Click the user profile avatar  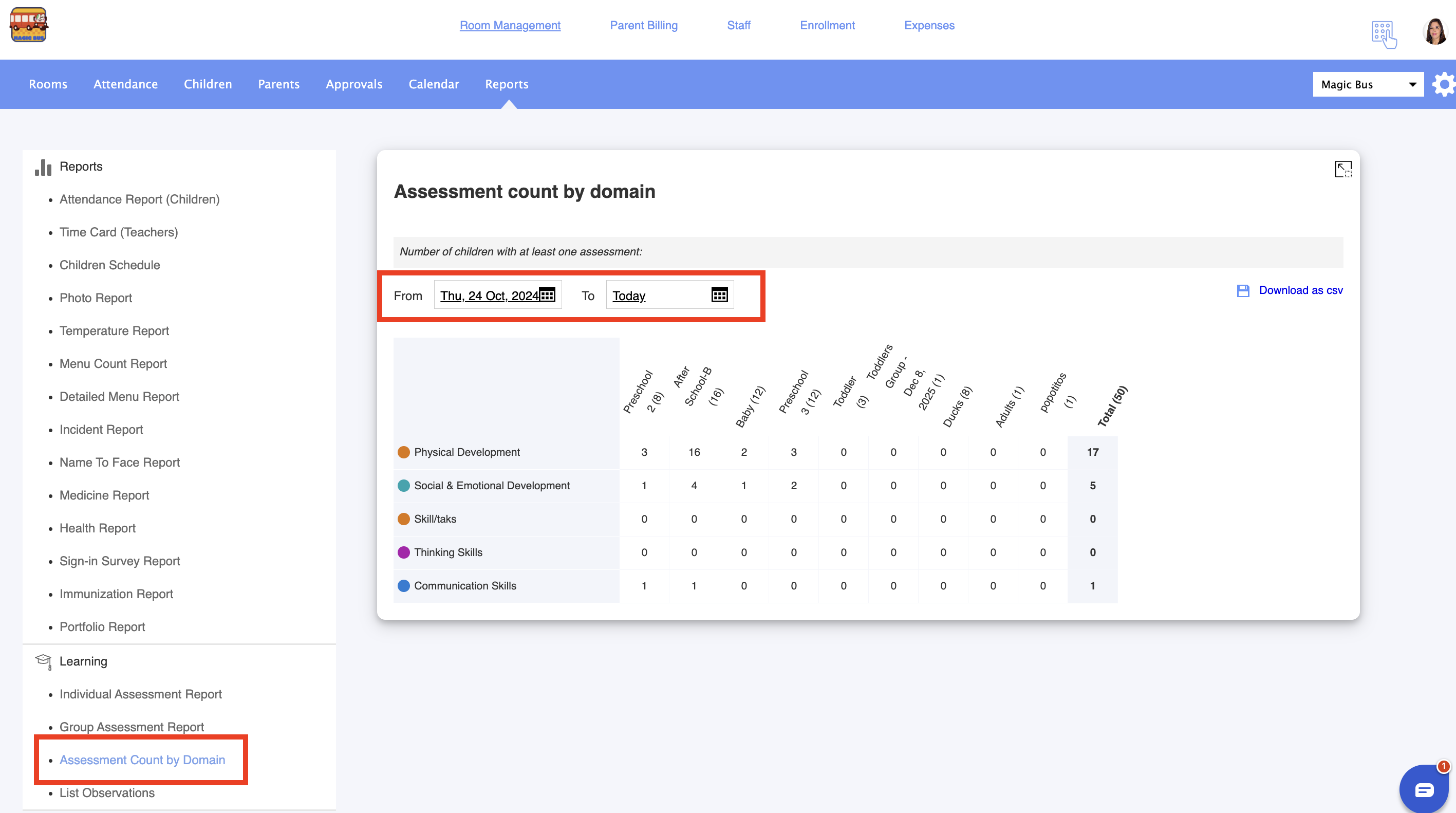[1435, 31]
